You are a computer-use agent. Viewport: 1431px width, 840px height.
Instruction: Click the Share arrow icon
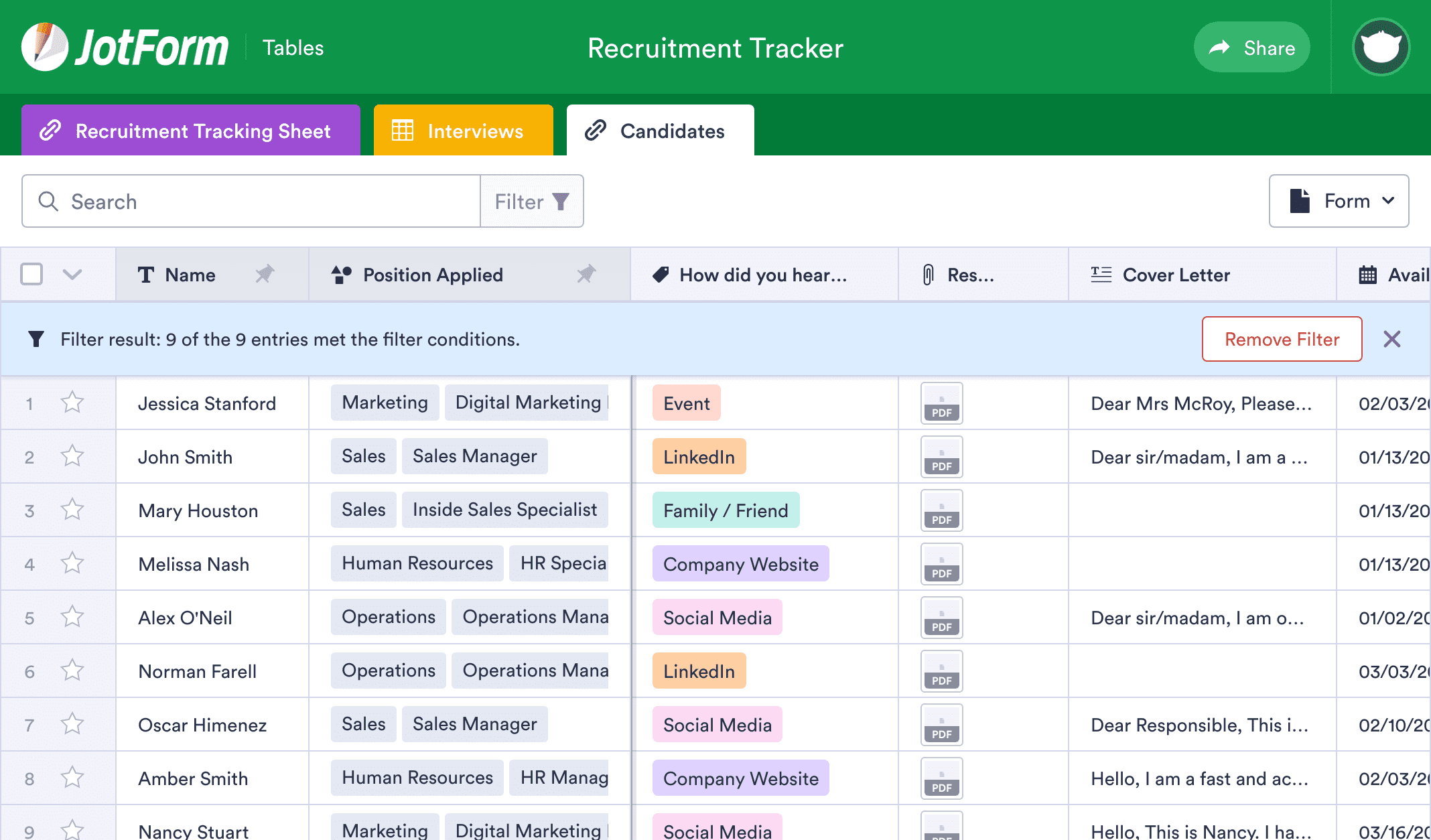tap(1218, 46)
